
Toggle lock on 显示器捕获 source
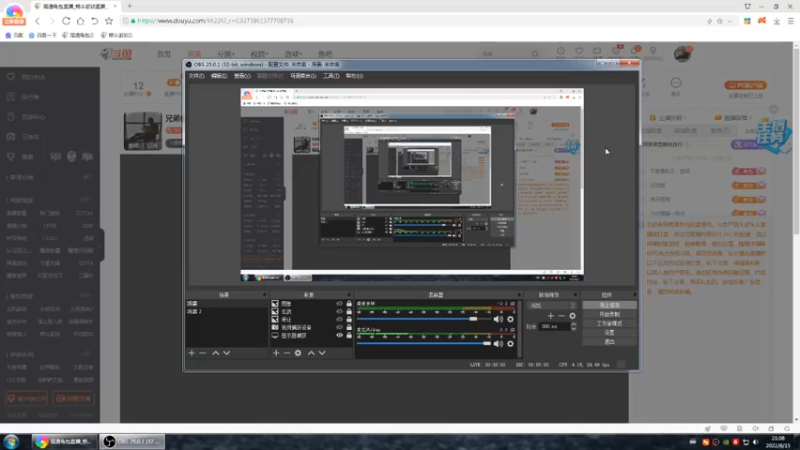pos(349,336)
